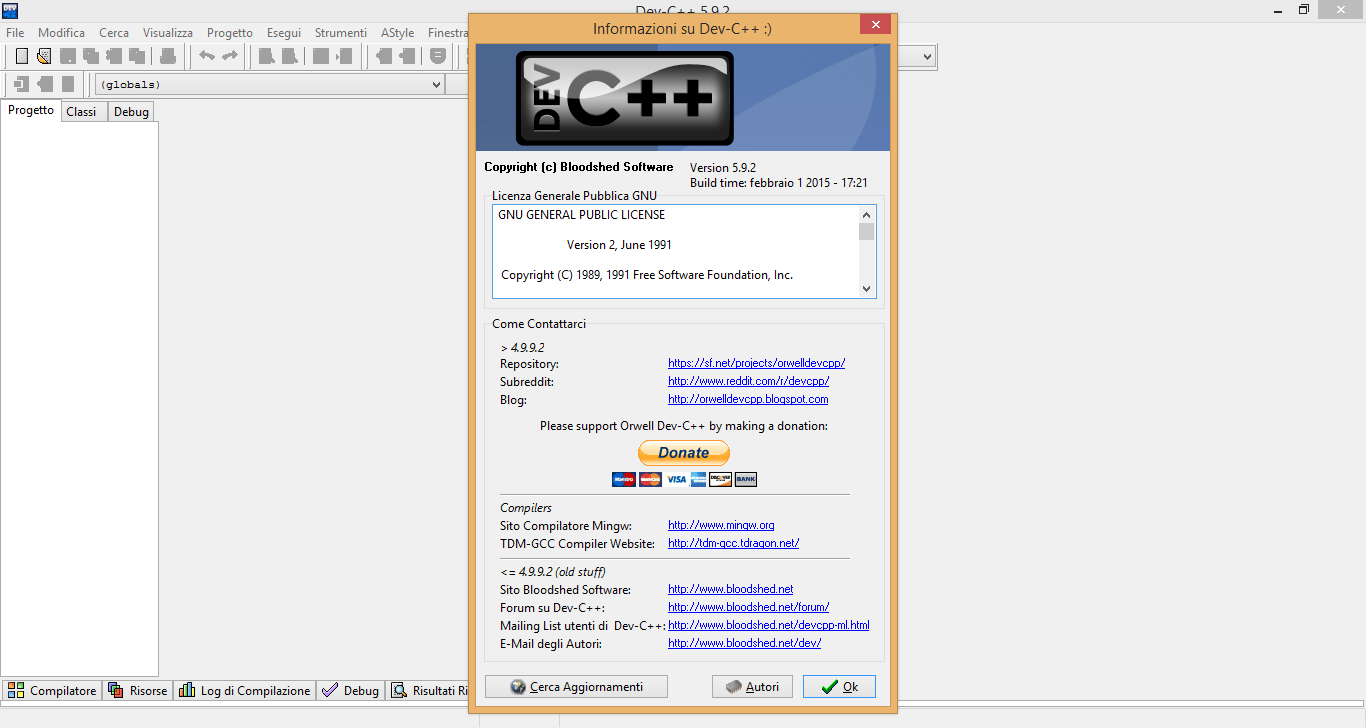Confirm the dialog with Ok
The height and width of the screenshot is (728, 1366).
point(840,687)
